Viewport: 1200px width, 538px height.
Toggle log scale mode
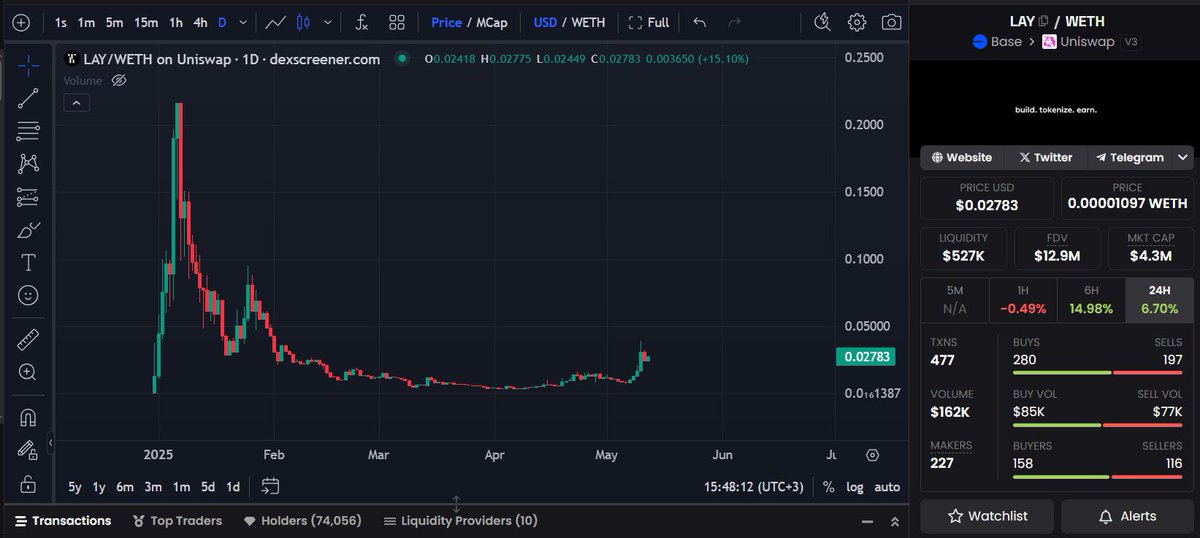point(855,487)
